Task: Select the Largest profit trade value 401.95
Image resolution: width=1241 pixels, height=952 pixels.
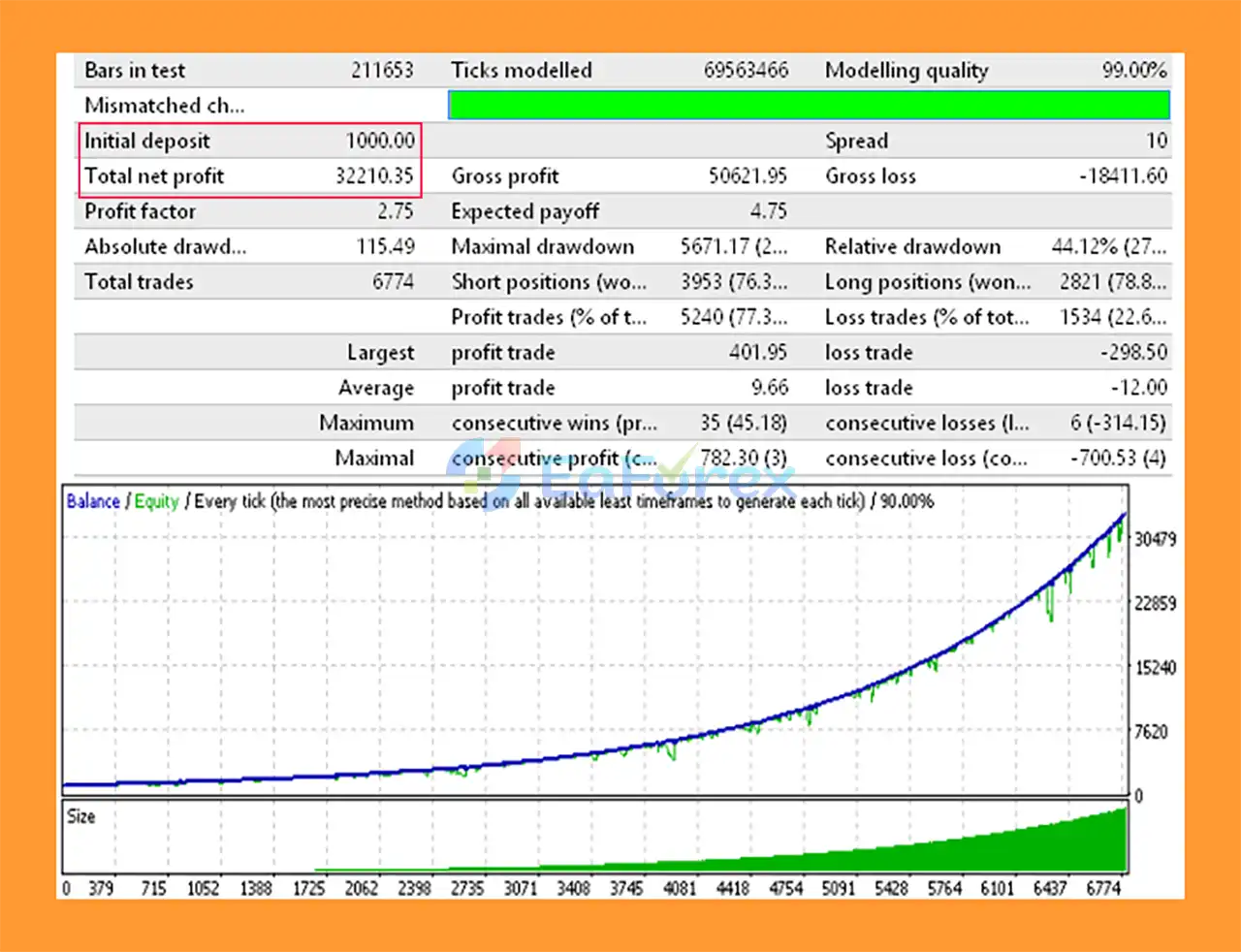Action: tap(757, 353)
